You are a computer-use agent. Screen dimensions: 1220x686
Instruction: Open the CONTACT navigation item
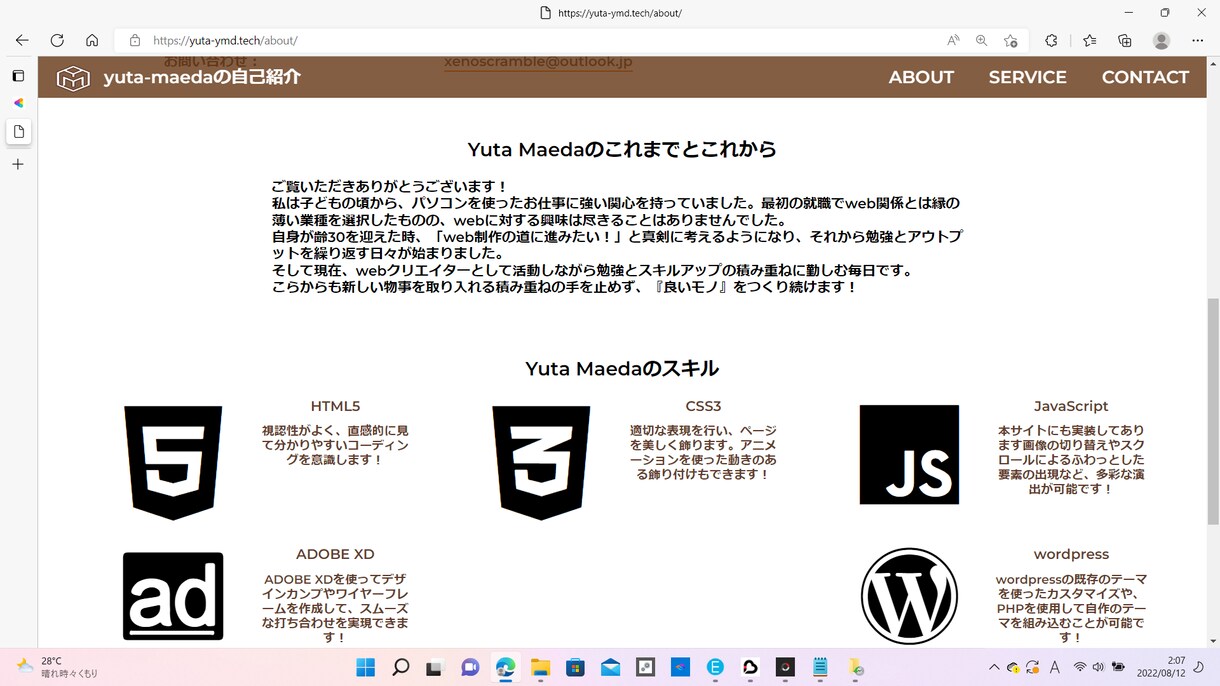1145,77
